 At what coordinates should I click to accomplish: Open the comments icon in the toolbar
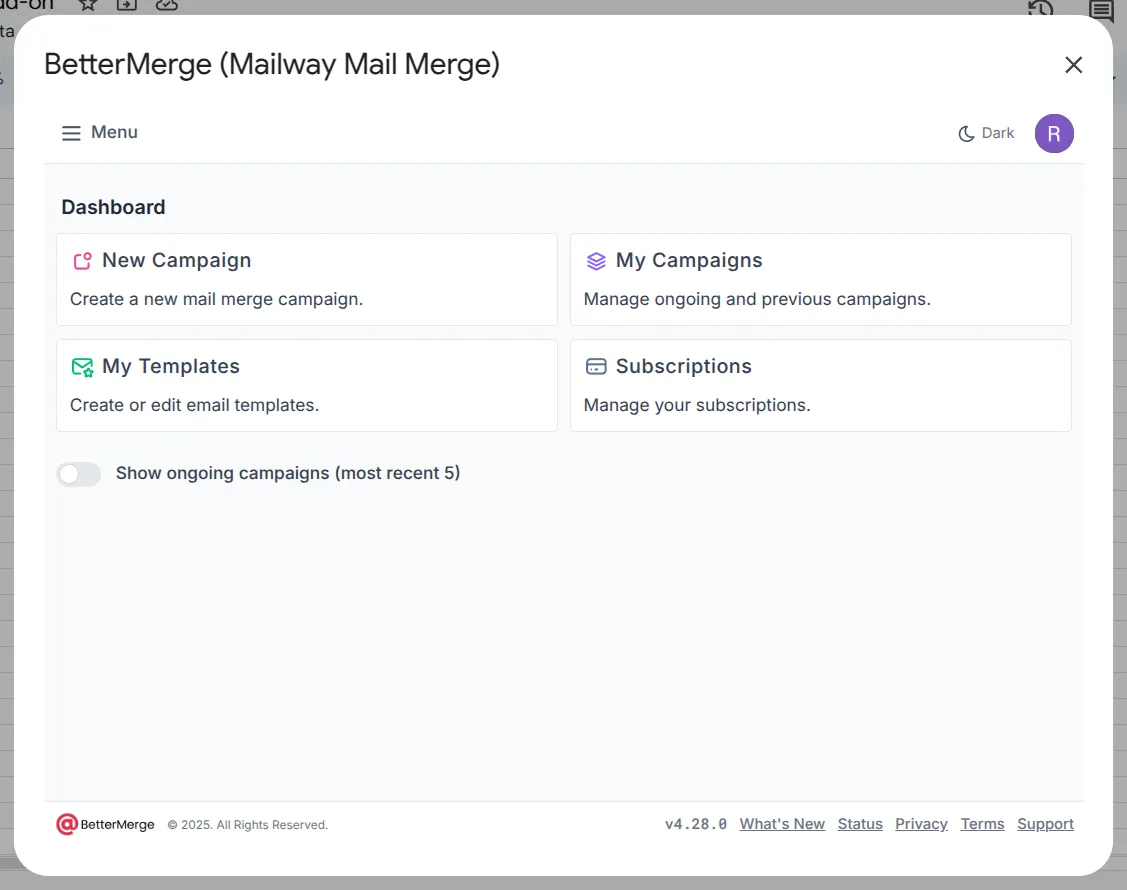tap(1100, 11)
